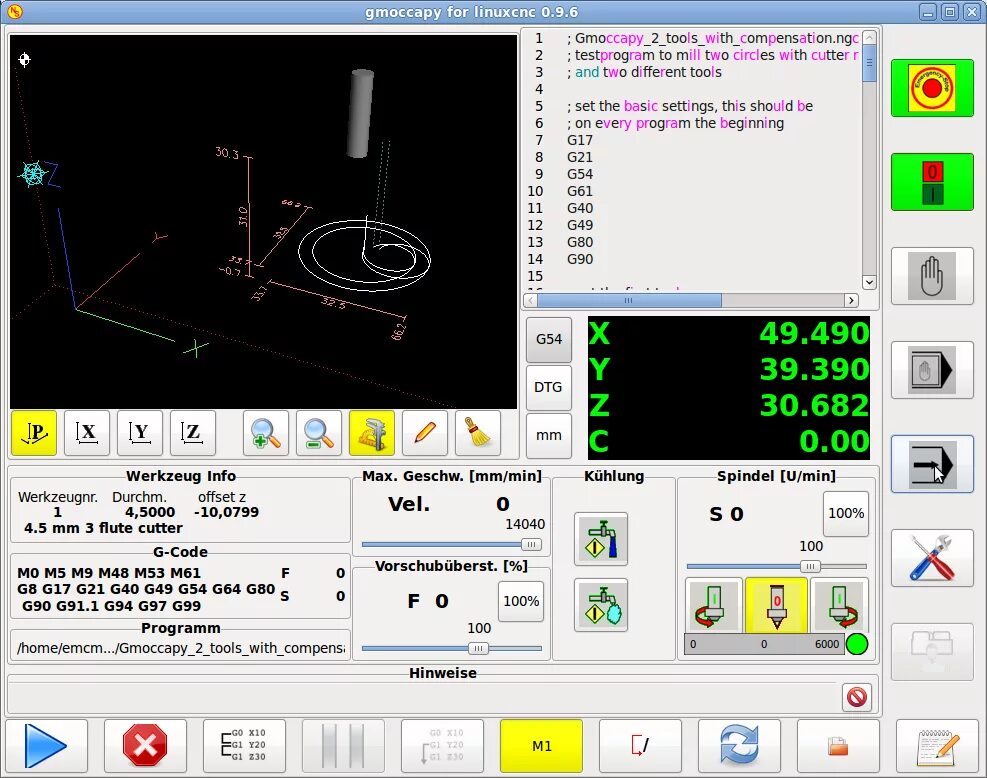Screen dimensions: 987x778
Task: Click the Z axis DRO value 30.682
Action: pyautogui.click(x=814, y=405)
